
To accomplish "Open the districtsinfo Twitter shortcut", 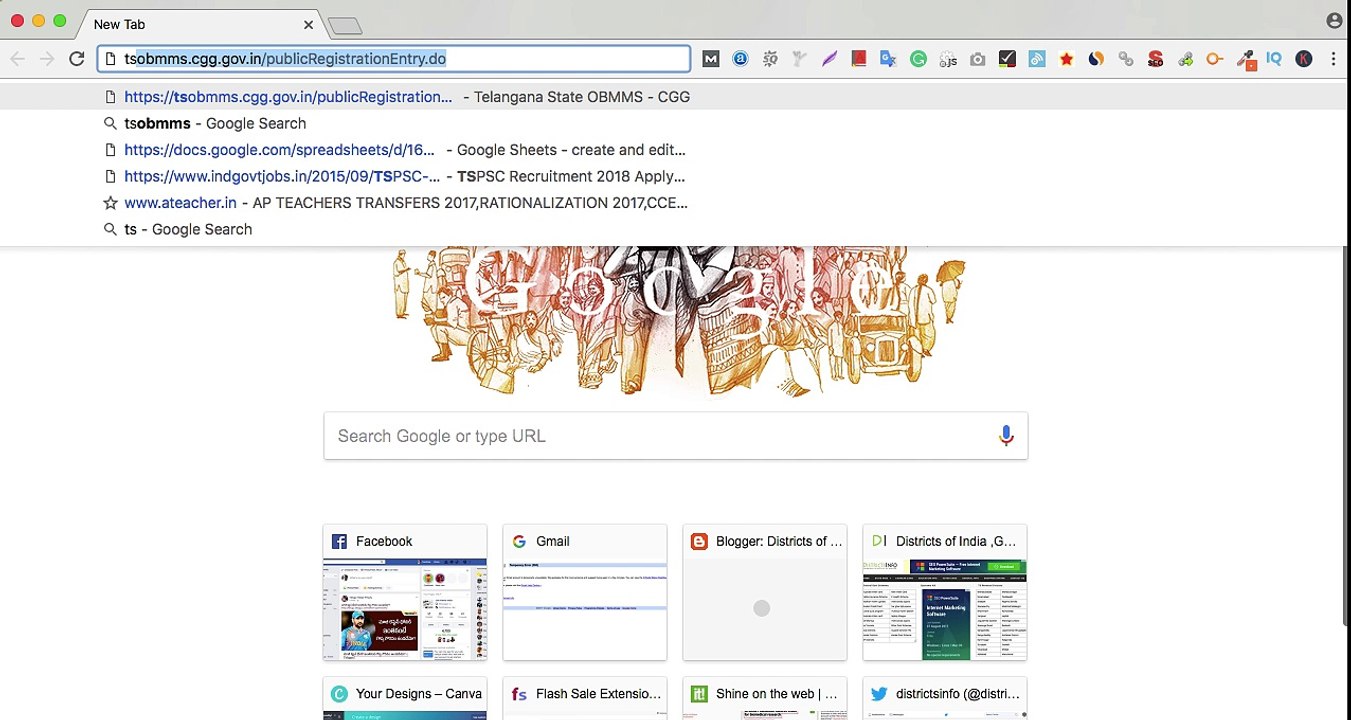I will 945,698.
